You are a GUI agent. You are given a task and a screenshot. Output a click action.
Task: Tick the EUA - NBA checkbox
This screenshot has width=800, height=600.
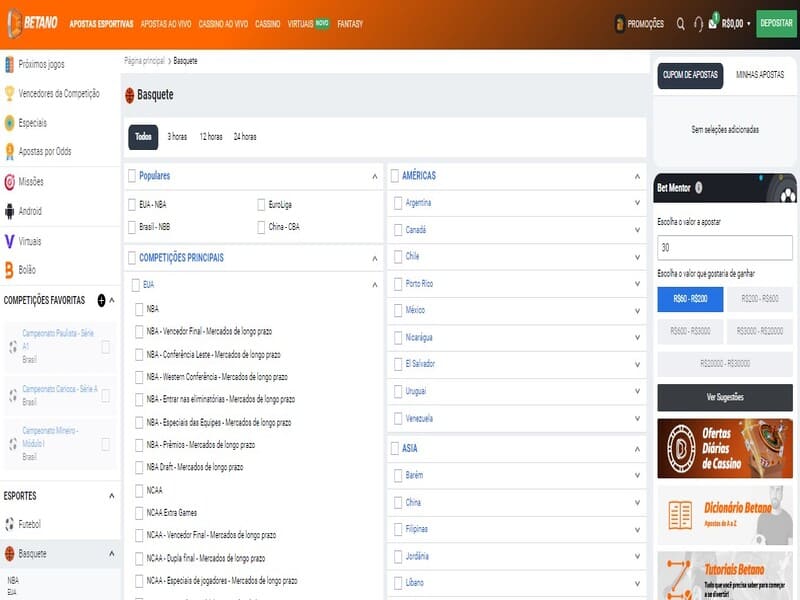132,205
